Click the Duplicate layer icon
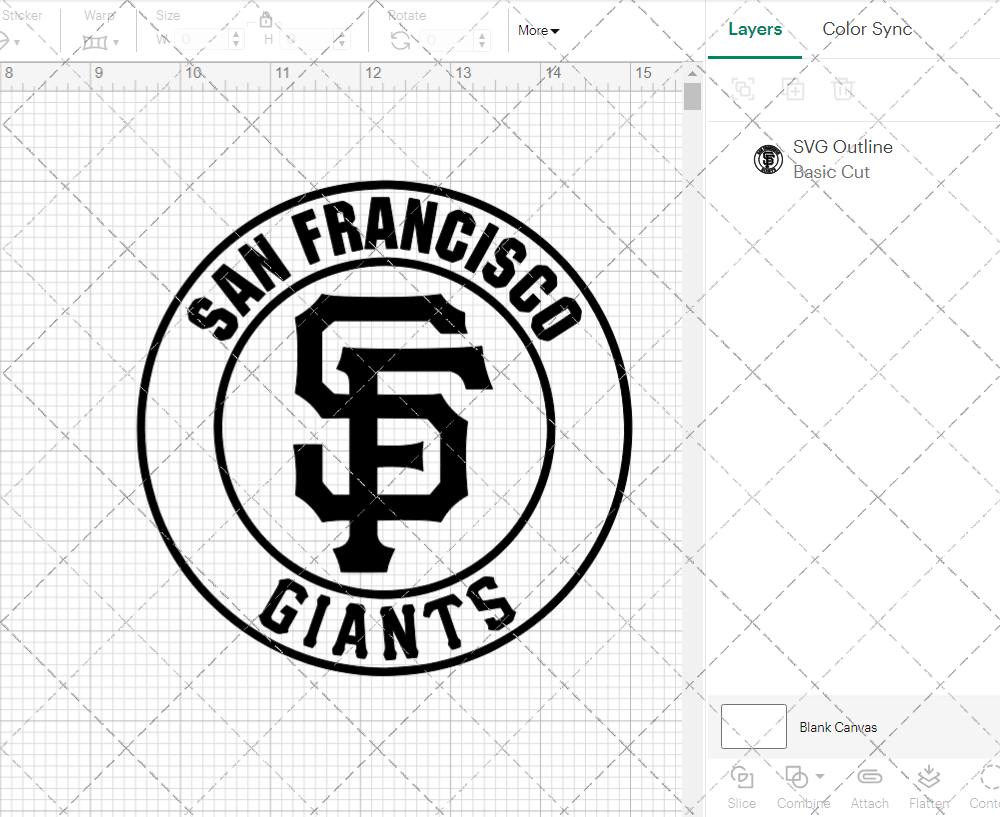This screenshot has height=817, width=1000. pos(794,89)
